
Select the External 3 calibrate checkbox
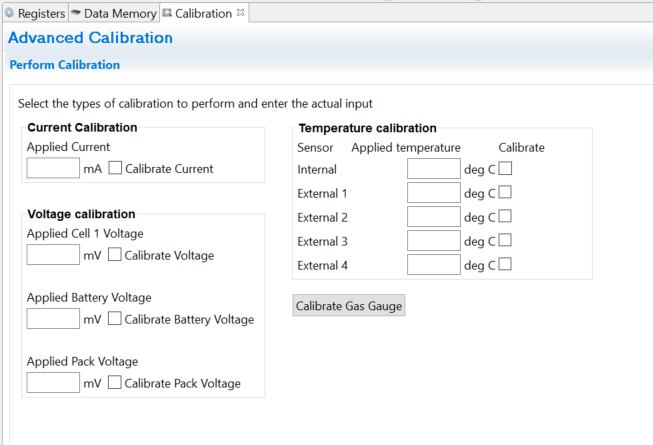pos(505,241)
